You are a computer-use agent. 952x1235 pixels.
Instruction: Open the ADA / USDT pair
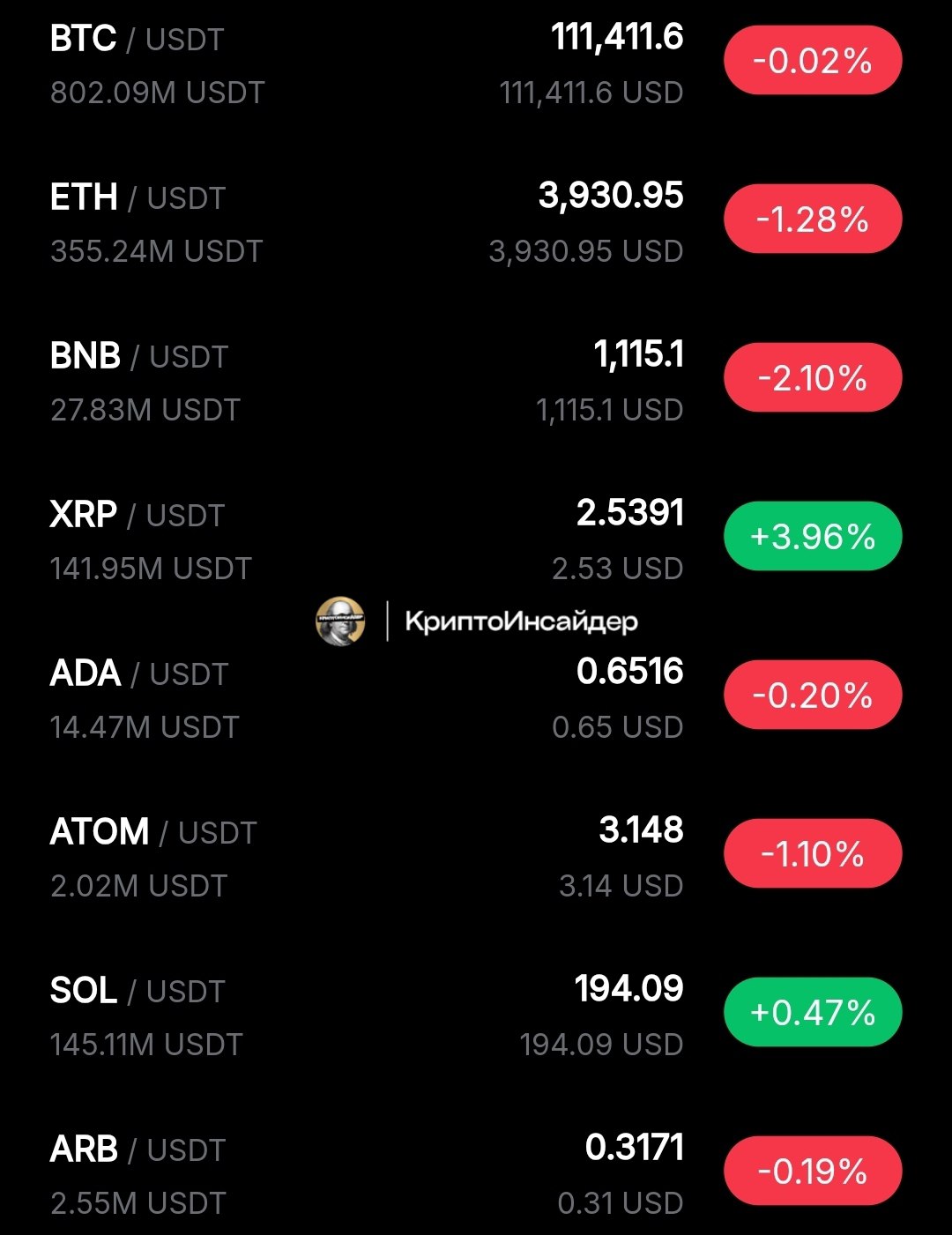pos(139,674)
